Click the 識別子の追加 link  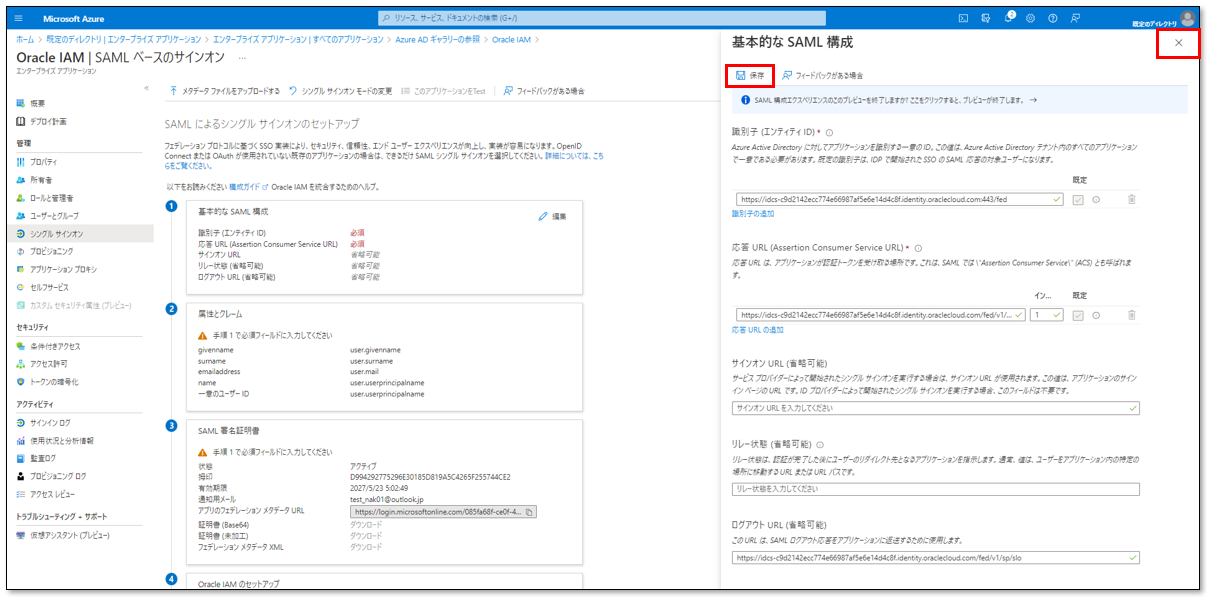[x=752, y=214]
